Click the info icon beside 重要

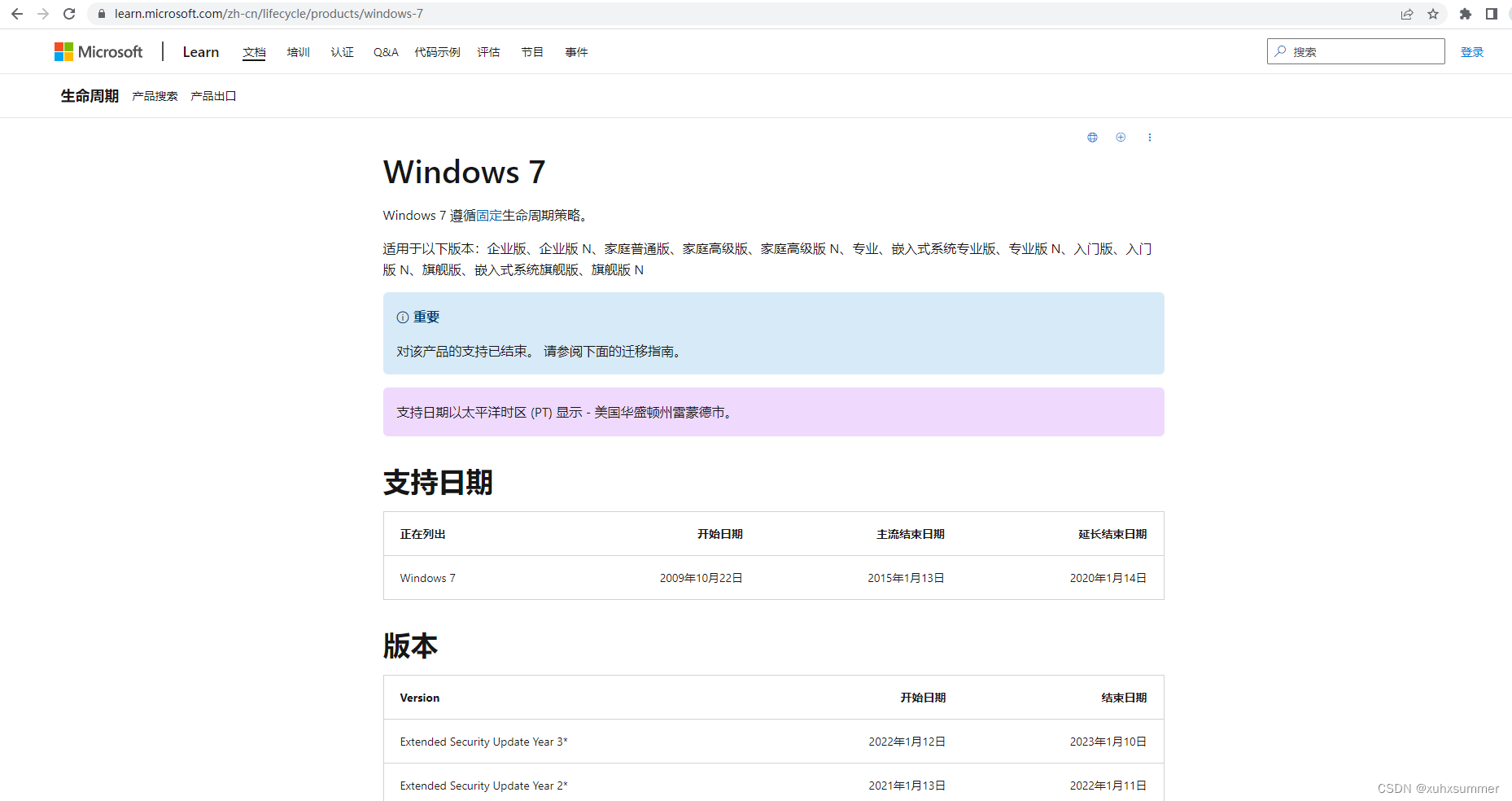click(403, 317)
